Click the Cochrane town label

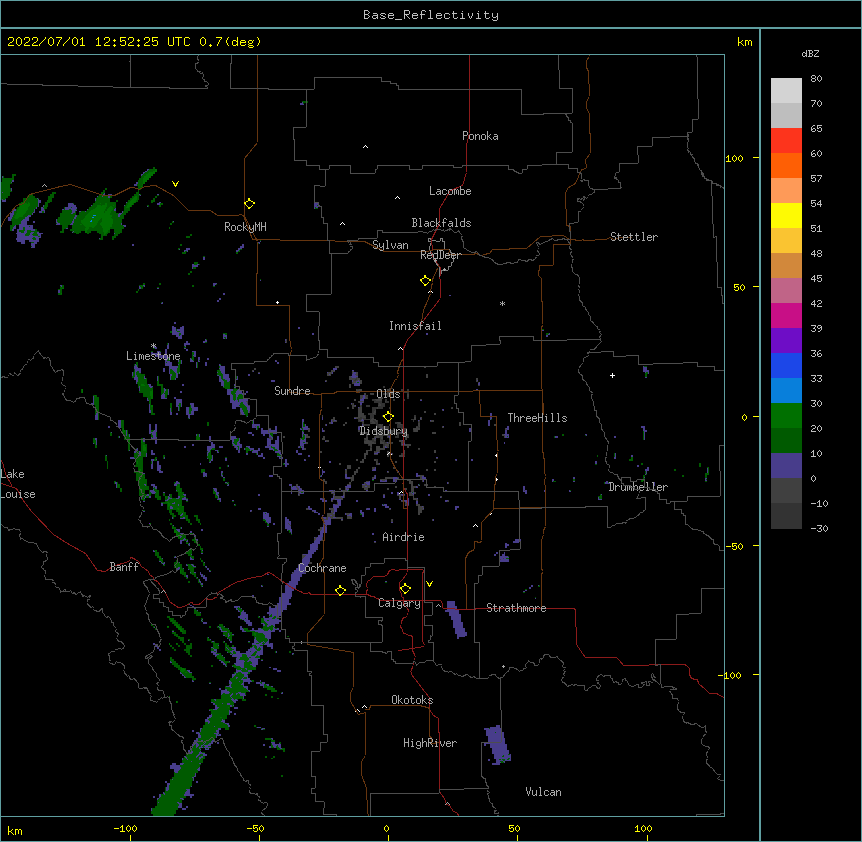click(322, 568)
